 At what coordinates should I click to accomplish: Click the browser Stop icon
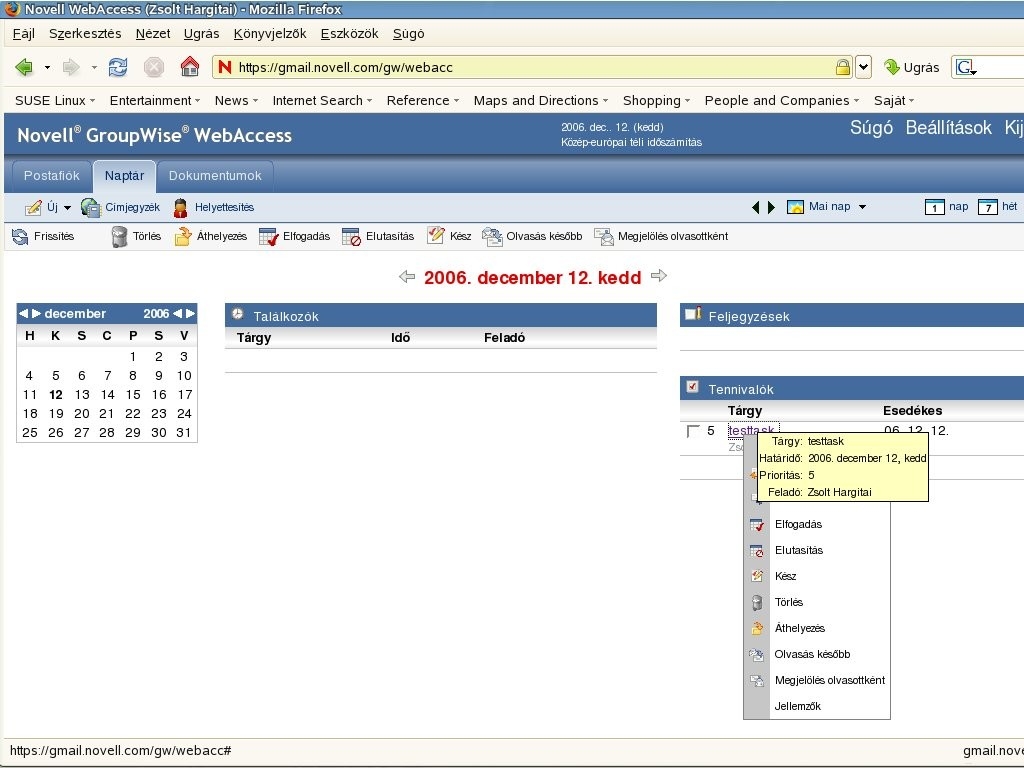click(x=153, y=67)
